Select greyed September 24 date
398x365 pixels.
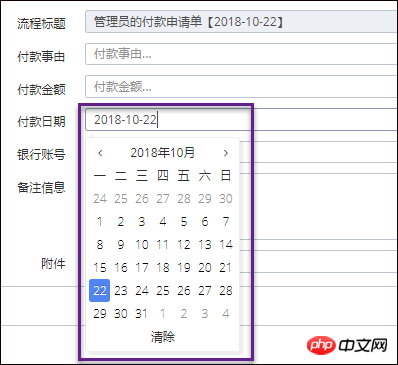100,199
